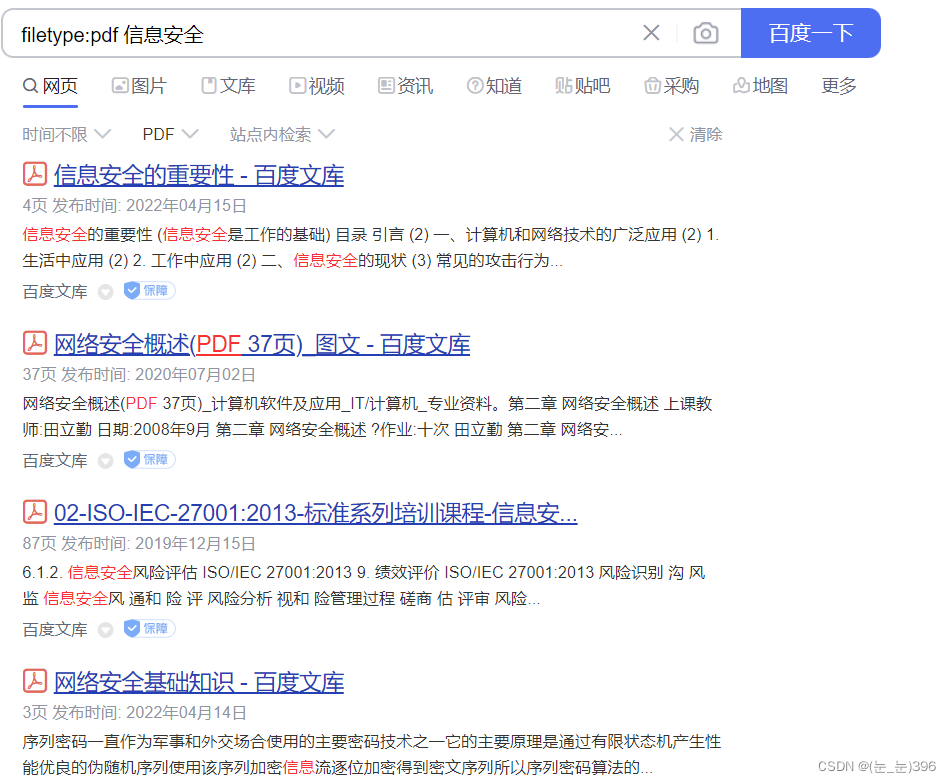Click the 保障 badge under 信息安全的重要性
951x783 pixels.
pos(149,291)
